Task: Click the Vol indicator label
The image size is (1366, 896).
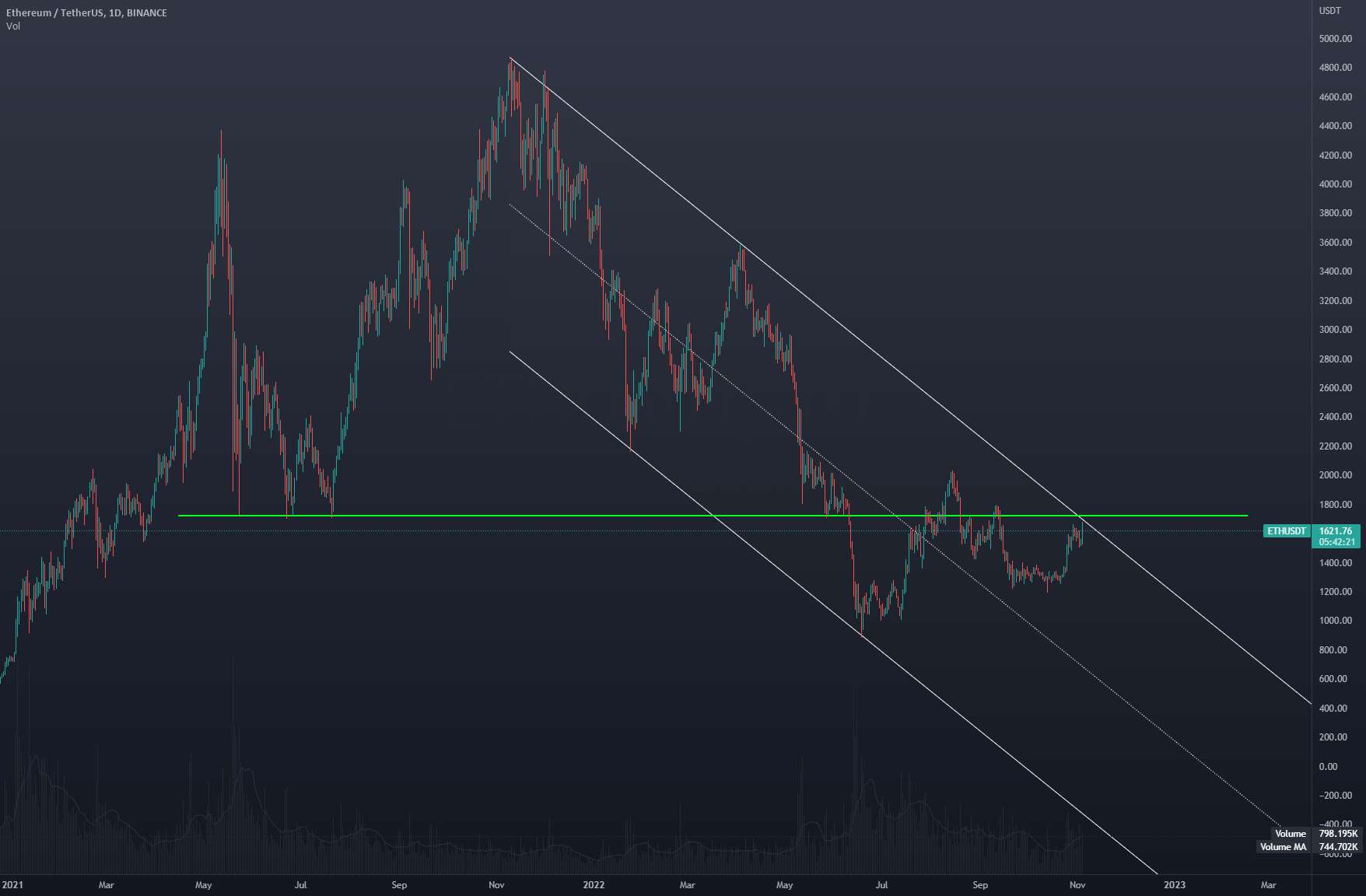Action: click(13, 26)
